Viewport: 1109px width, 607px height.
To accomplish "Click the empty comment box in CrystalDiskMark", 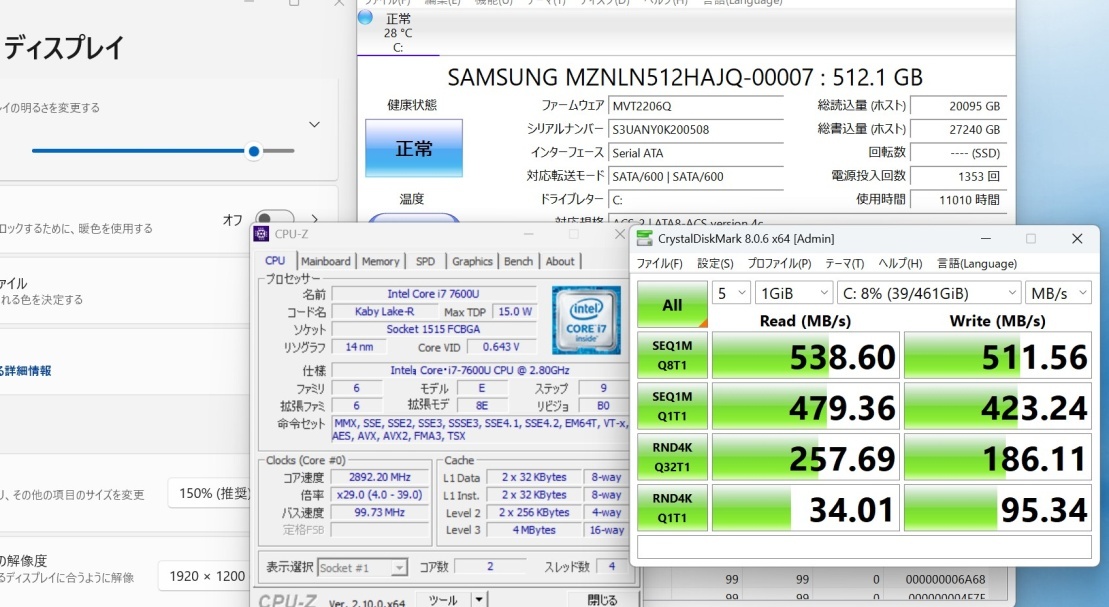I will click(x=864, y=547).
